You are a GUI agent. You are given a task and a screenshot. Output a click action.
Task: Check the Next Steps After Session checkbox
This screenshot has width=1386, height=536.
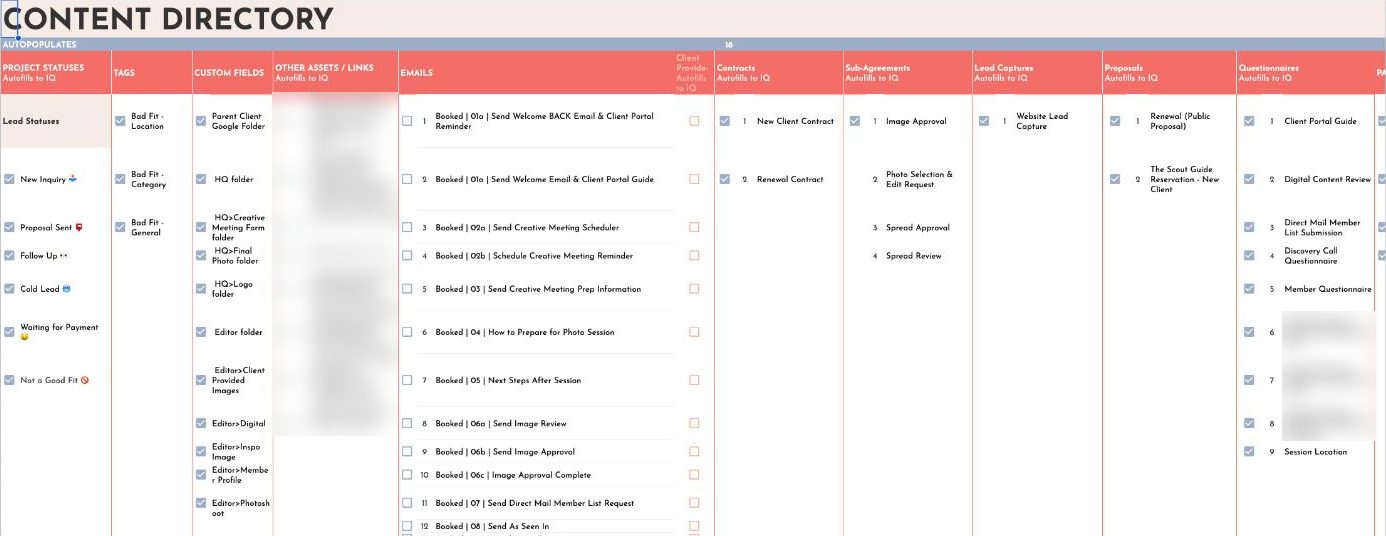click(x=407, y=380)
